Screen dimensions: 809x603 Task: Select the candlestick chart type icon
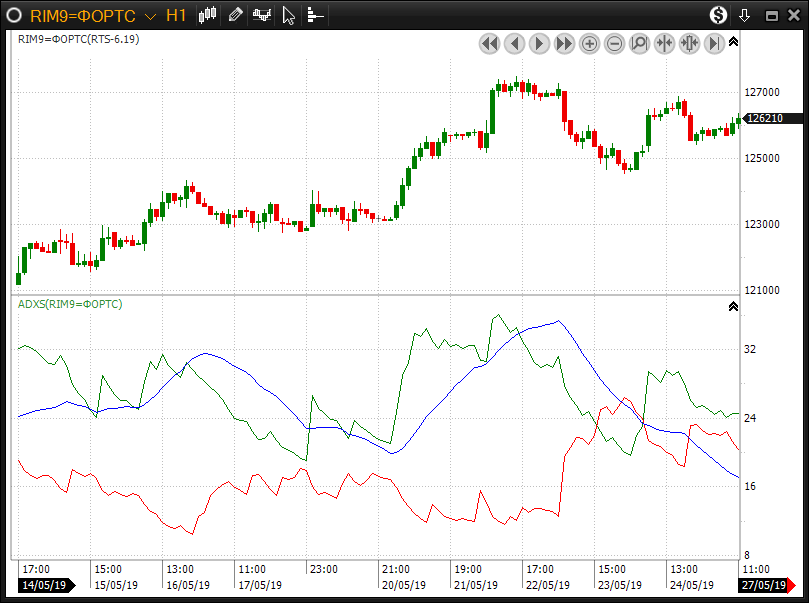pos(208,15)
